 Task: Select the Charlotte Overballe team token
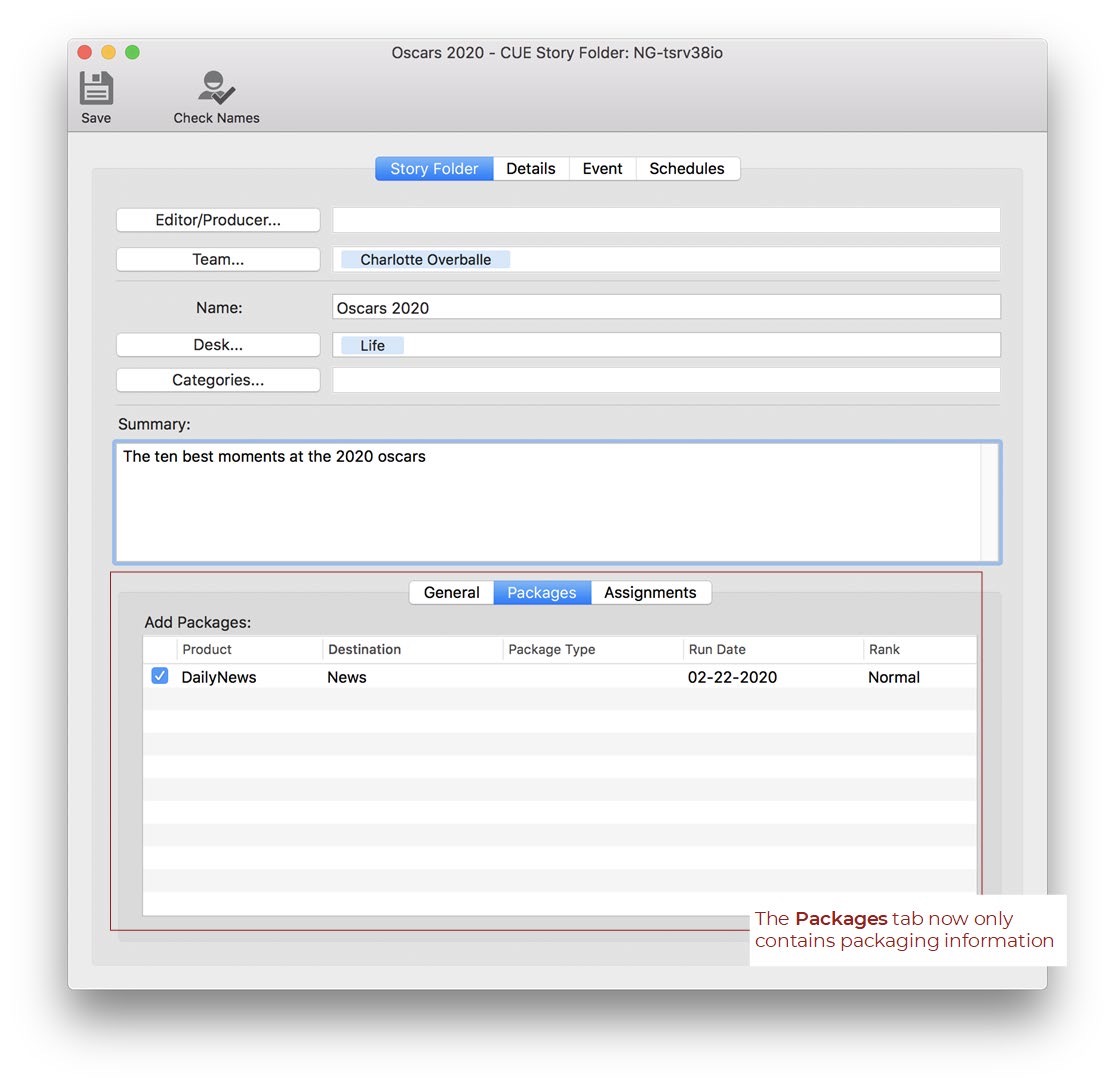pyautogui.click(x=425, y=260)
